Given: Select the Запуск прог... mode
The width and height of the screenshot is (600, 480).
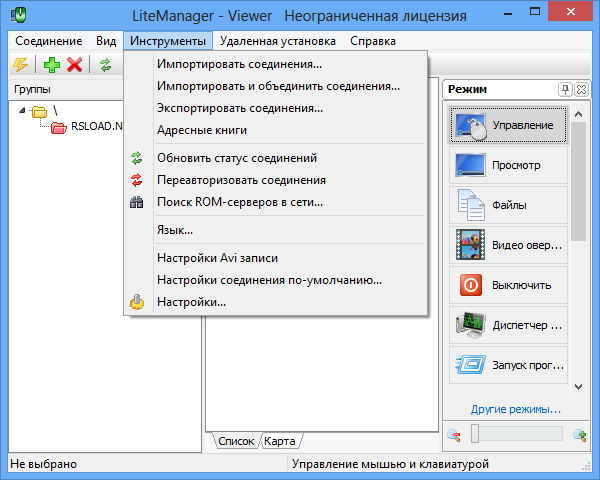Looking at the screenshot, I should pyautogui.click(x=508, y=365).
